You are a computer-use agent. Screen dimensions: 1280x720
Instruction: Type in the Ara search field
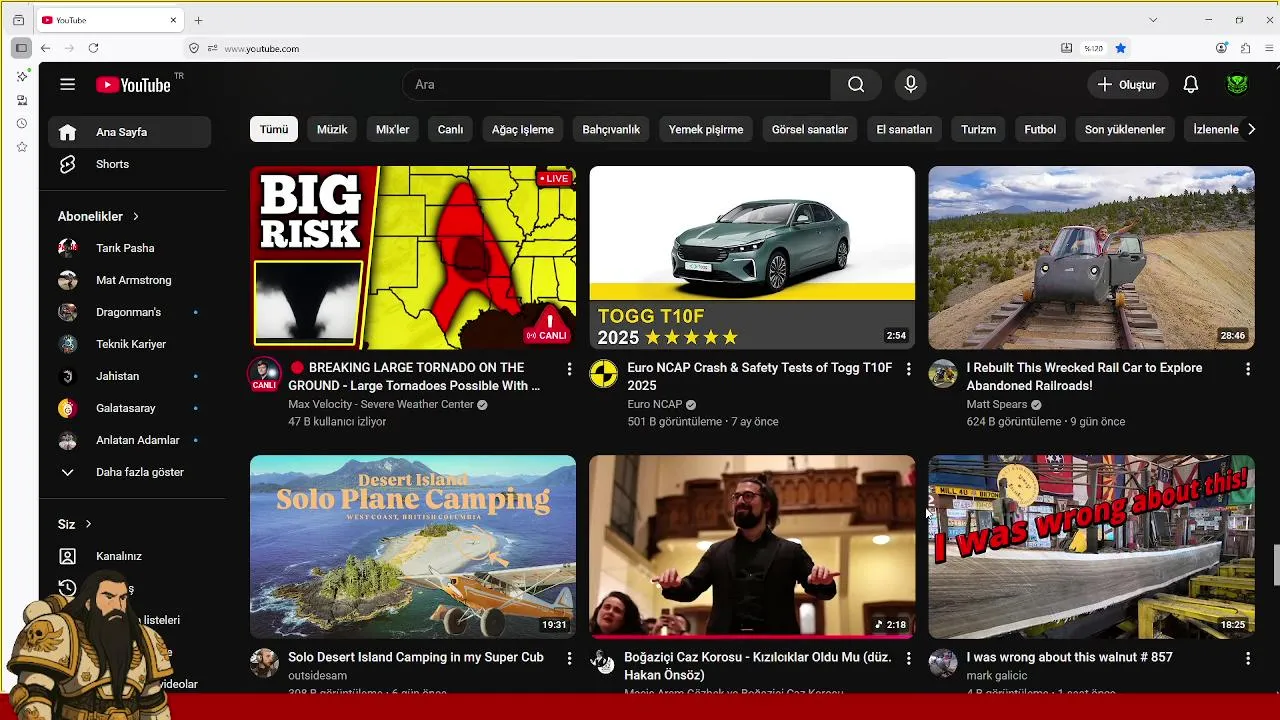[x=616, y=85]
